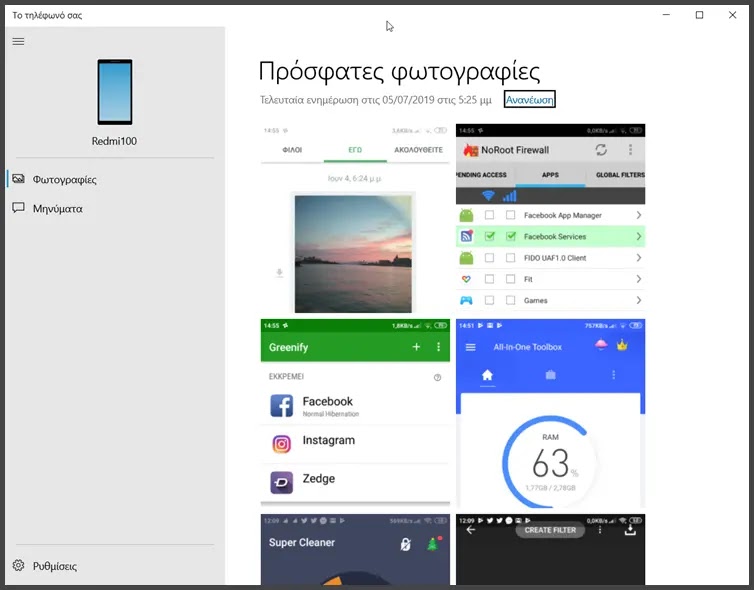Click the Wi-Fi column icon in firewall
The height and width of the screenshot is (590, 754).
click(488, 195)
